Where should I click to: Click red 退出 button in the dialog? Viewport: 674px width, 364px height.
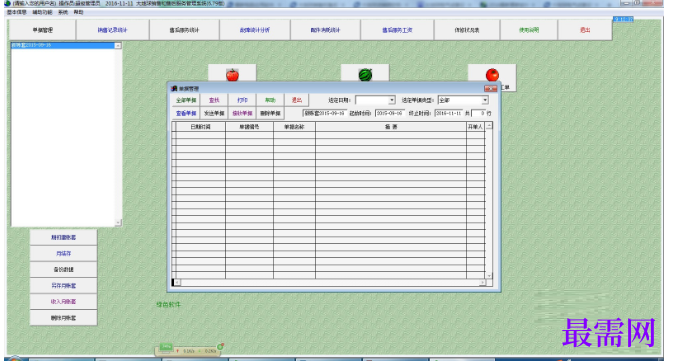(x=297, y=100)
